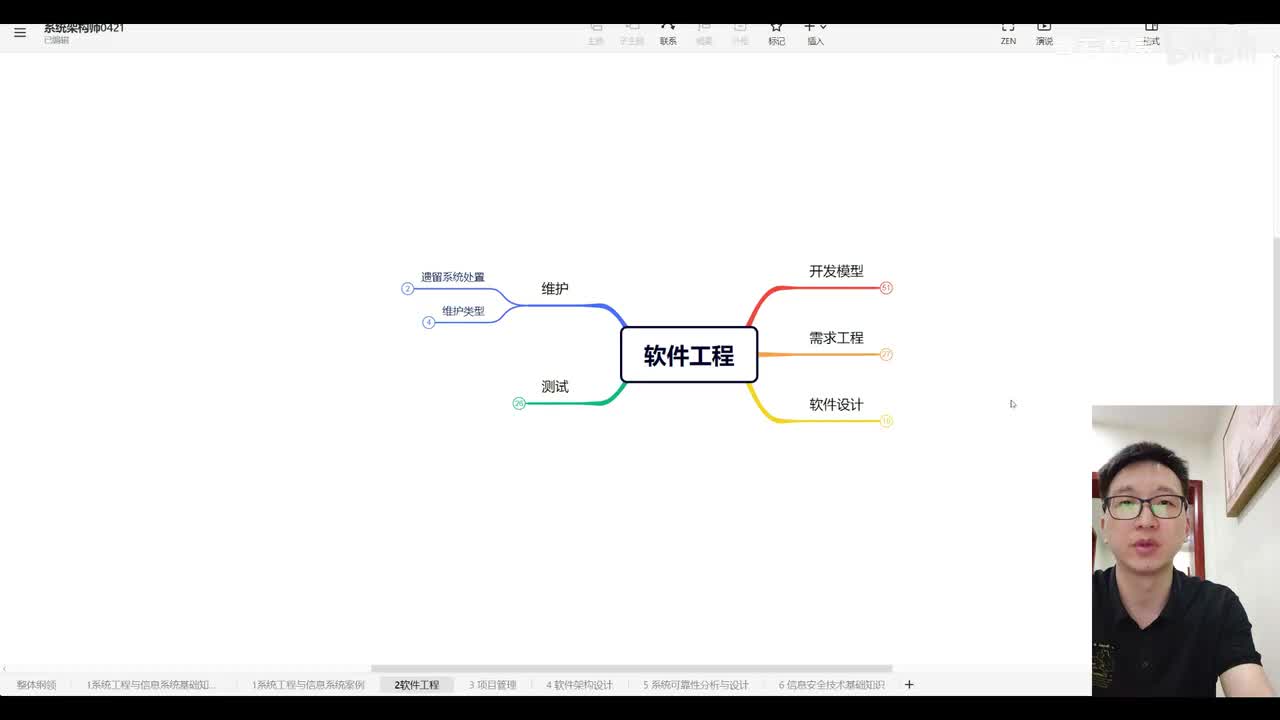Screen dimensions: 1280x720
Task: Select the 需求工程 branch
Action: point(836,338)
